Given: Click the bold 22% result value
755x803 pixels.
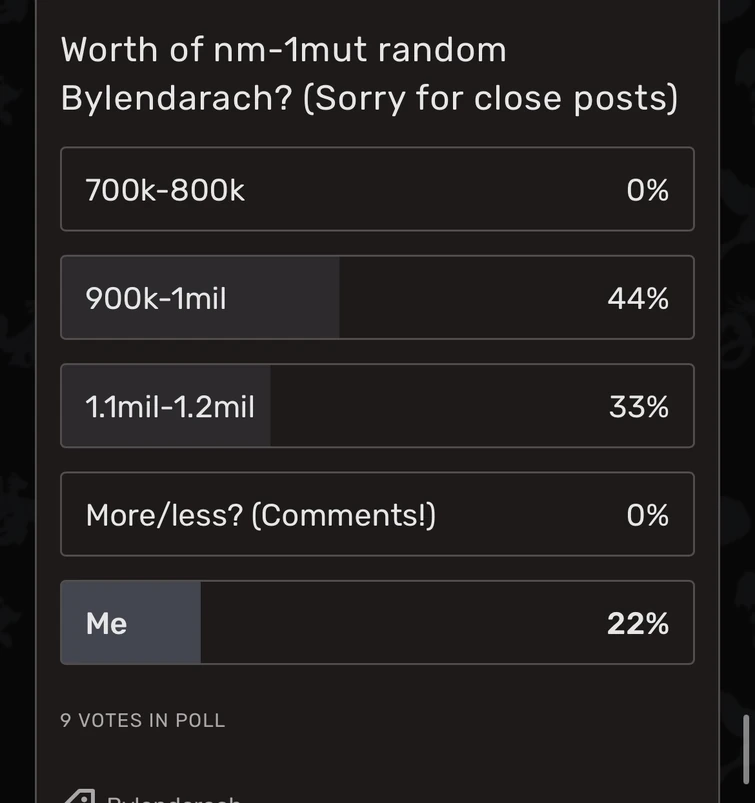Looking at the screenshot, I should 637,623.
